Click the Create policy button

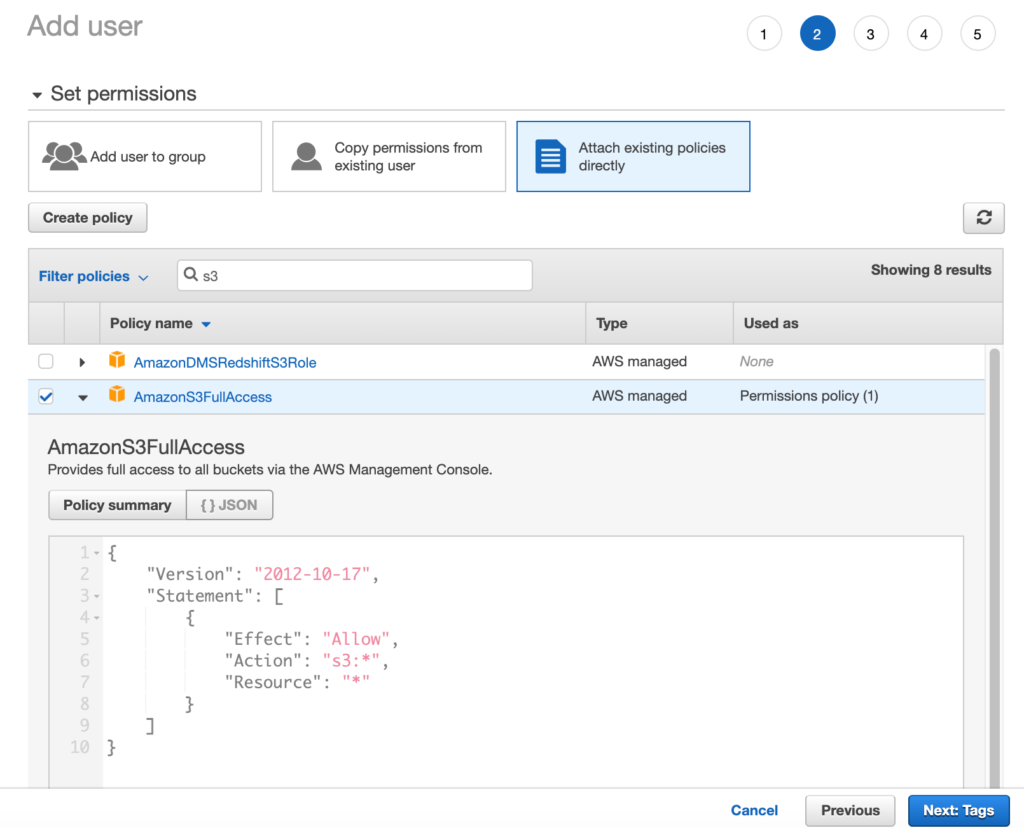click(88, 217)
